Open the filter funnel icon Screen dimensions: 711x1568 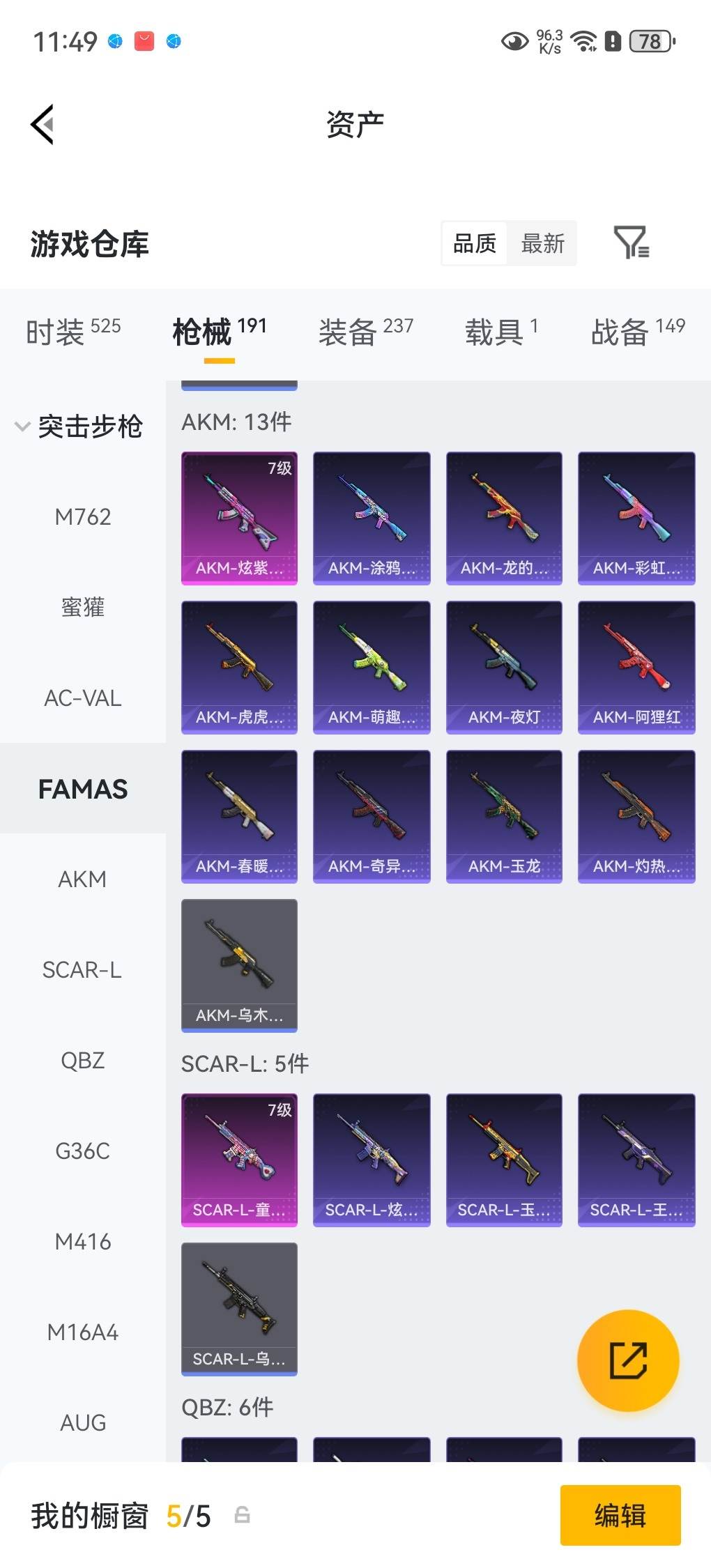[632, 243]
